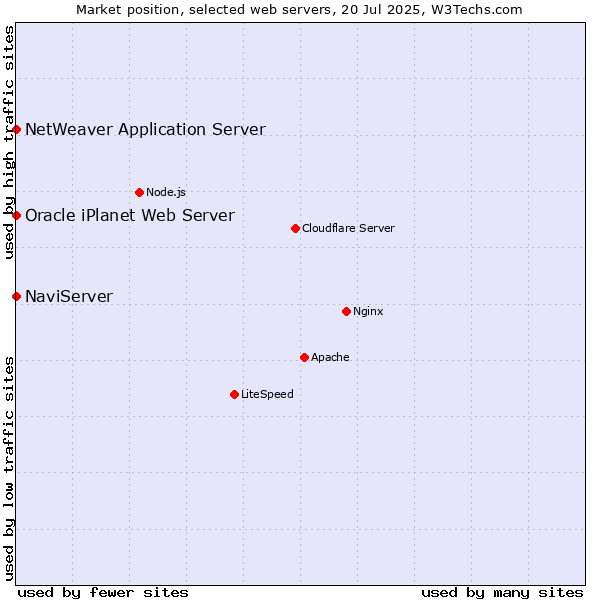Select the Node.js red marker
This screenshot has height=600, width=600.
pyautogui.click(x=140, y=192)
